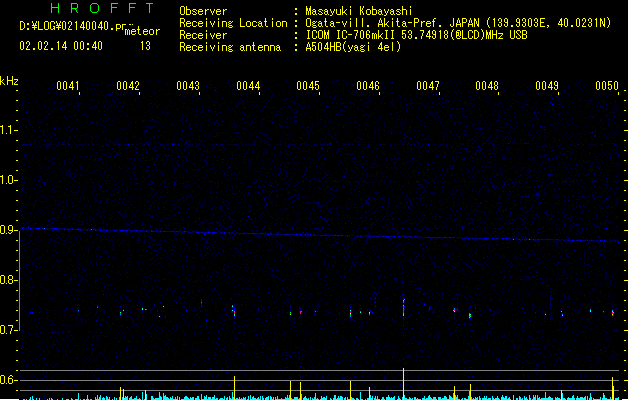
Task: Click the strongest meteor echo near 0046
Action: (x=404, y=309)
